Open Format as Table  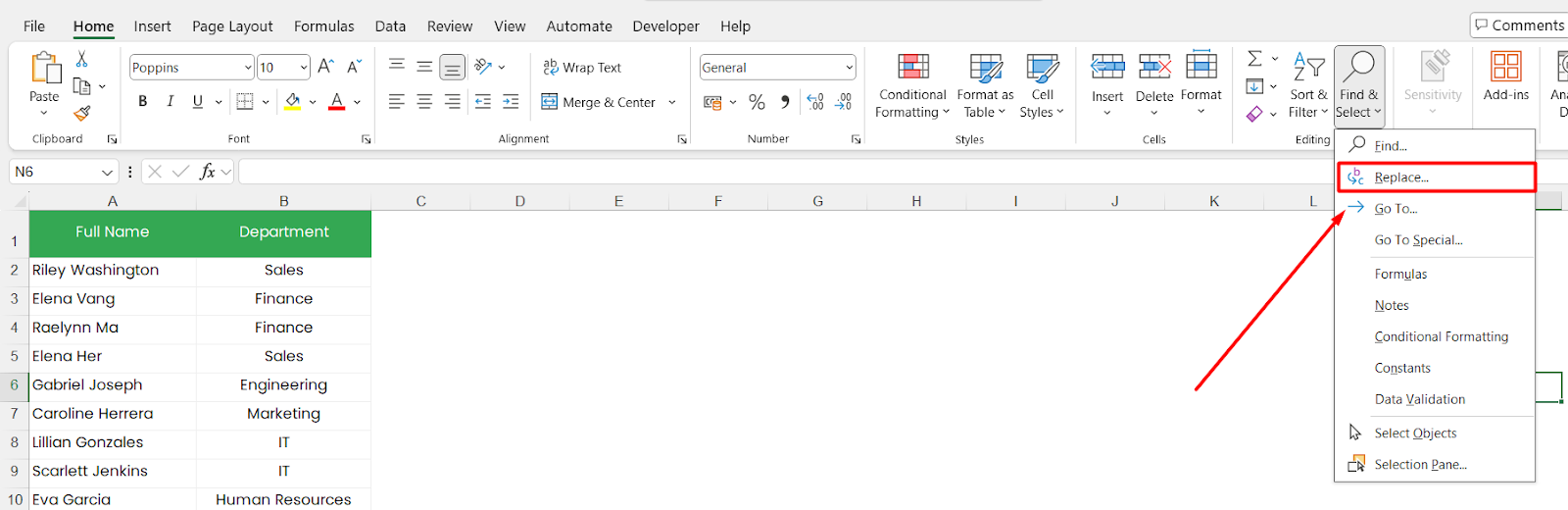click(x=985, y=86)
